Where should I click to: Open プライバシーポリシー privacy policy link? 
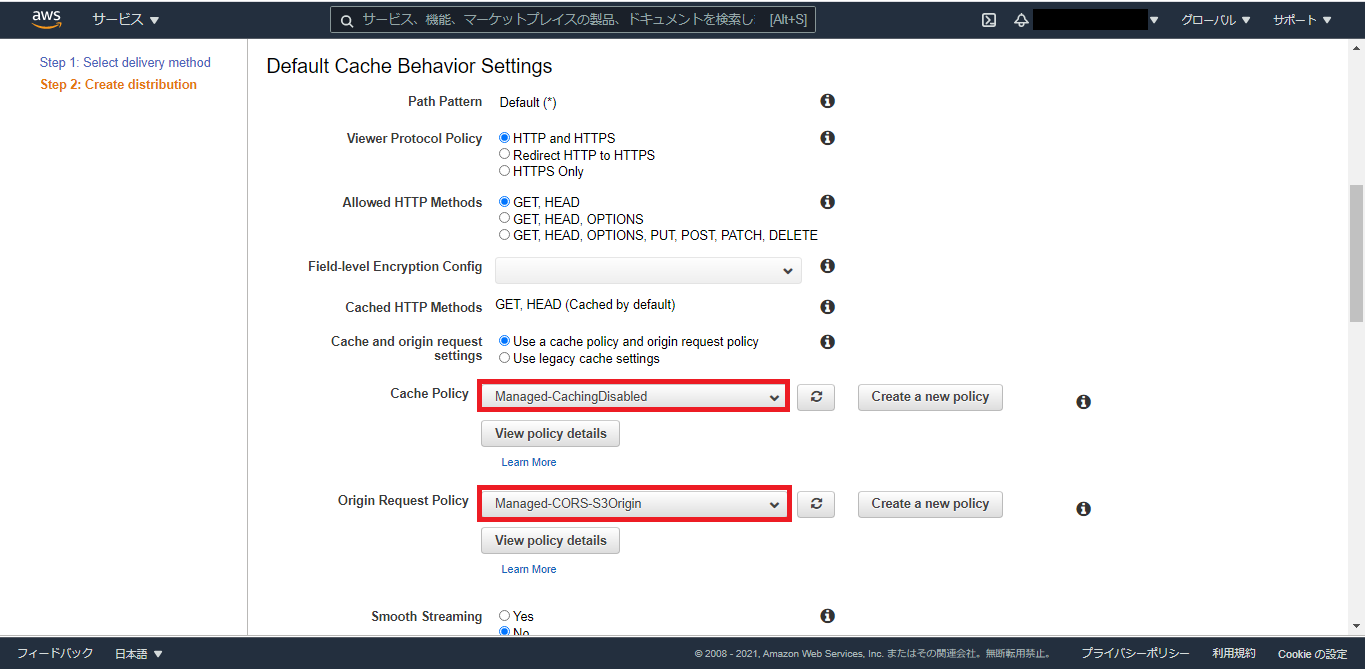point(1135,653)
